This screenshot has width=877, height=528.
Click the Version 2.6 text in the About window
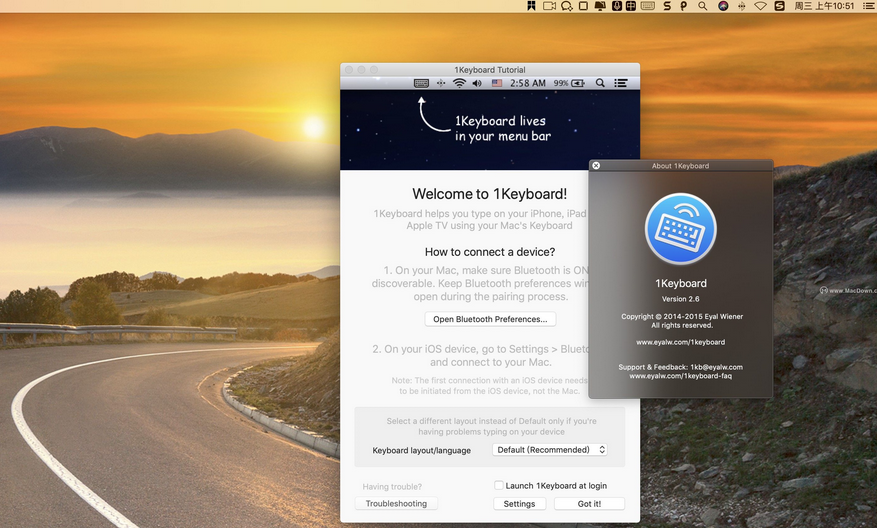[x=681, y=299]
